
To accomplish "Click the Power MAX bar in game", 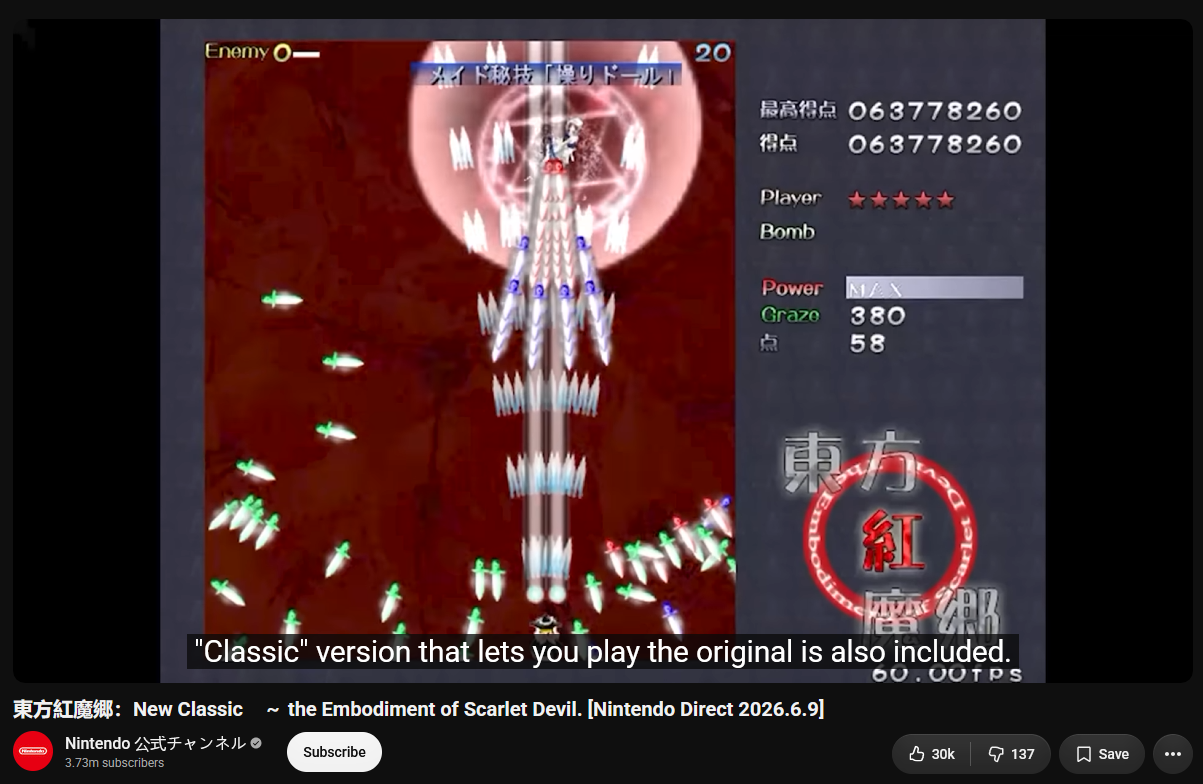I will pyautogui.click(x=934, y=288).
